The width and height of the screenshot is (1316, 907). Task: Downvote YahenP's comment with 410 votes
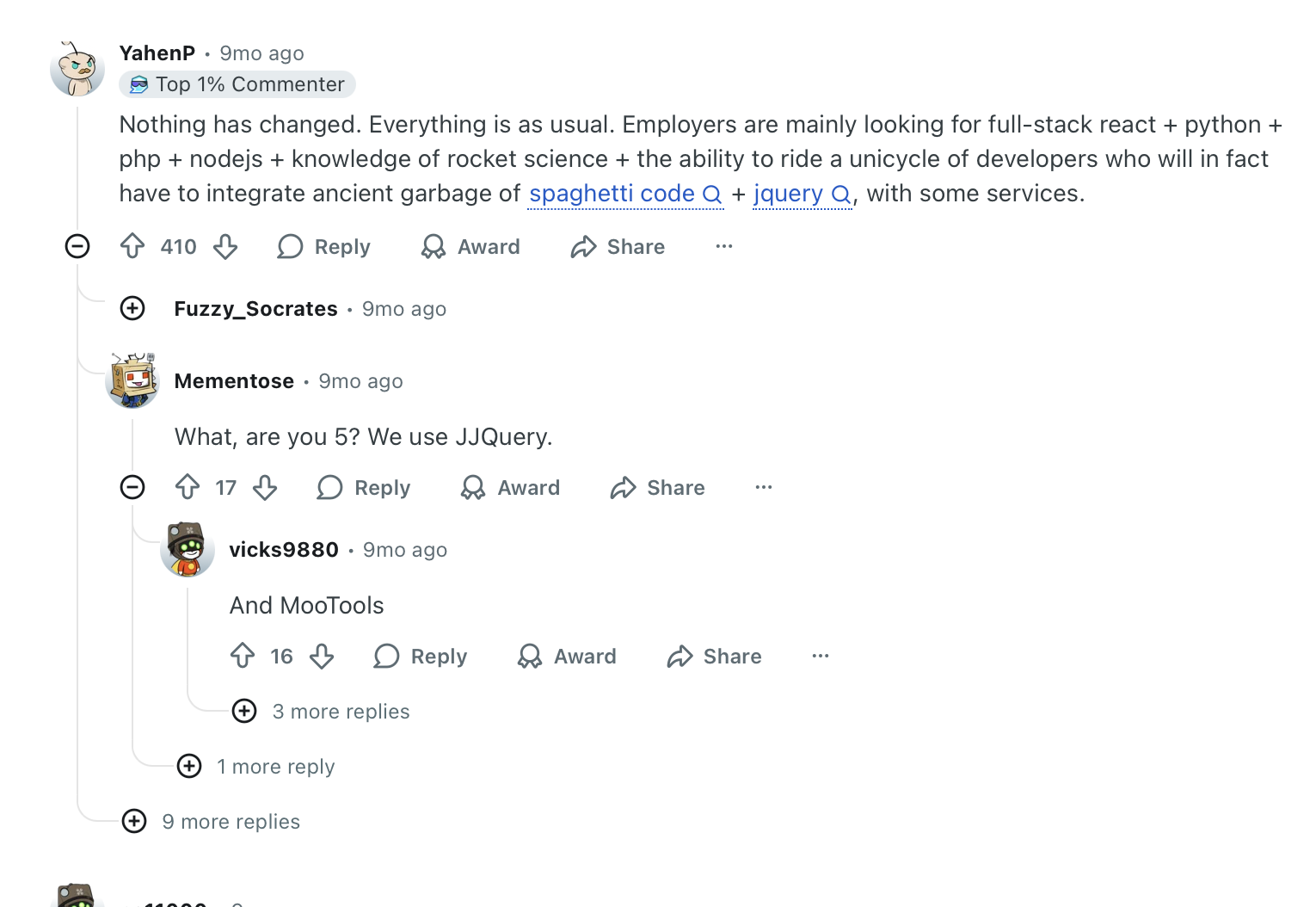coord(225,247)
